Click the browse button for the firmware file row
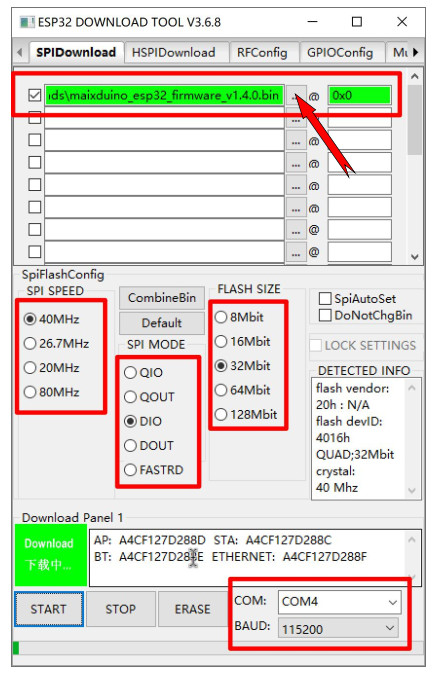 [295, 95]
